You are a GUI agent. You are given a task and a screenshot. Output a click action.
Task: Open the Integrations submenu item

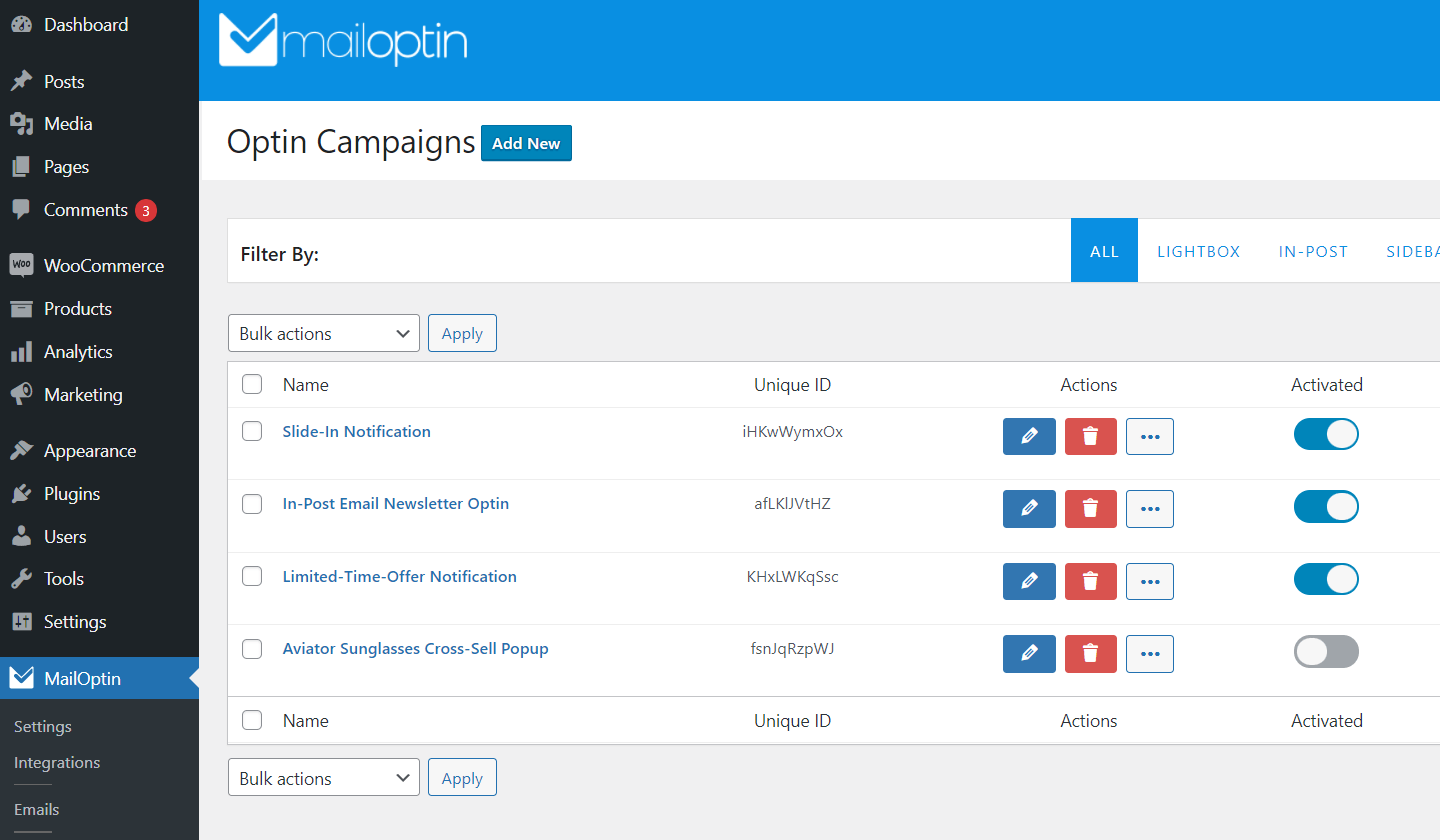pyautogui.click(x=57, y=763)
